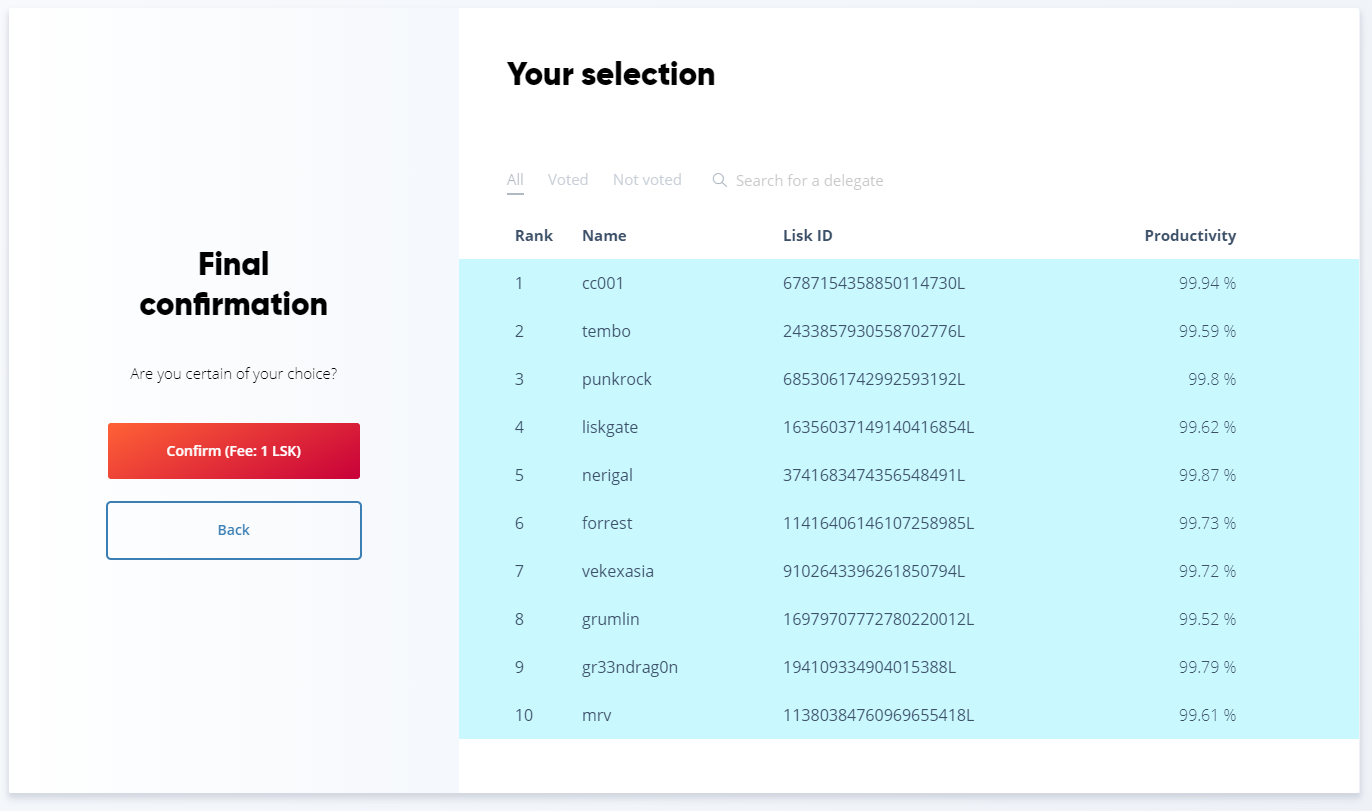Confirm the vote with 1 LSK fee

tap(234, 451)
